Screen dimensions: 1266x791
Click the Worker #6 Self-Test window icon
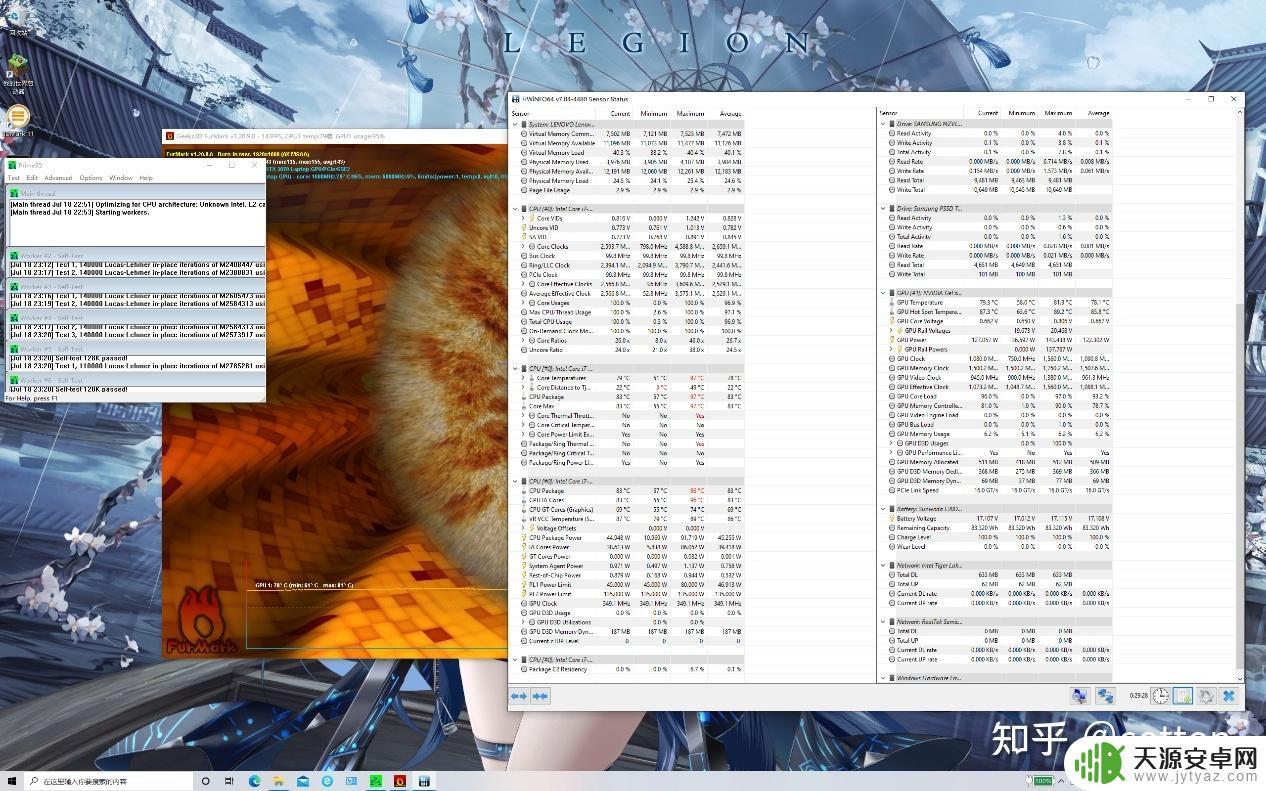click(13, 380)
